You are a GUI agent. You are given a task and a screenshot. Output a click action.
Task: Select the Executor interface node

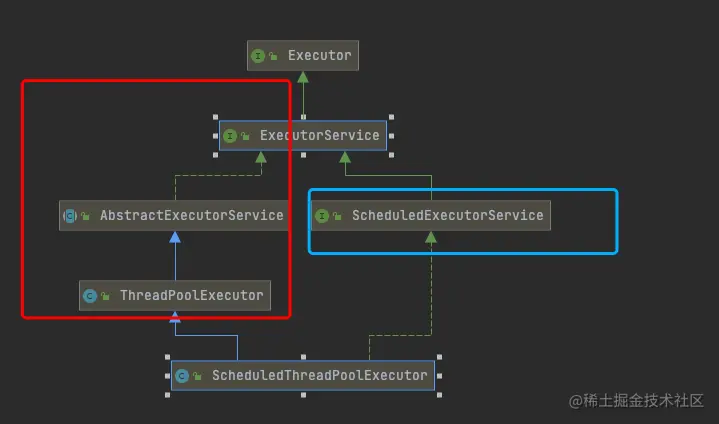tap(303, 55)
